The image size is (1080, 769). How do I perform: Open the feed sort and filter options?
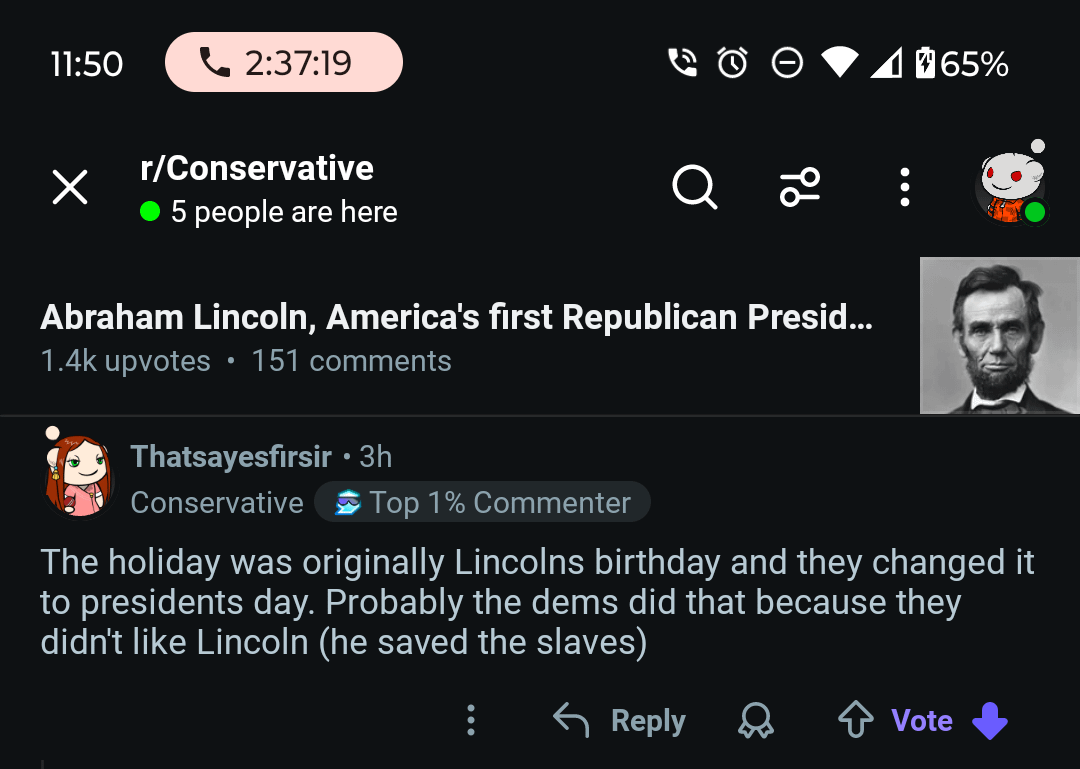pos(800,186)
